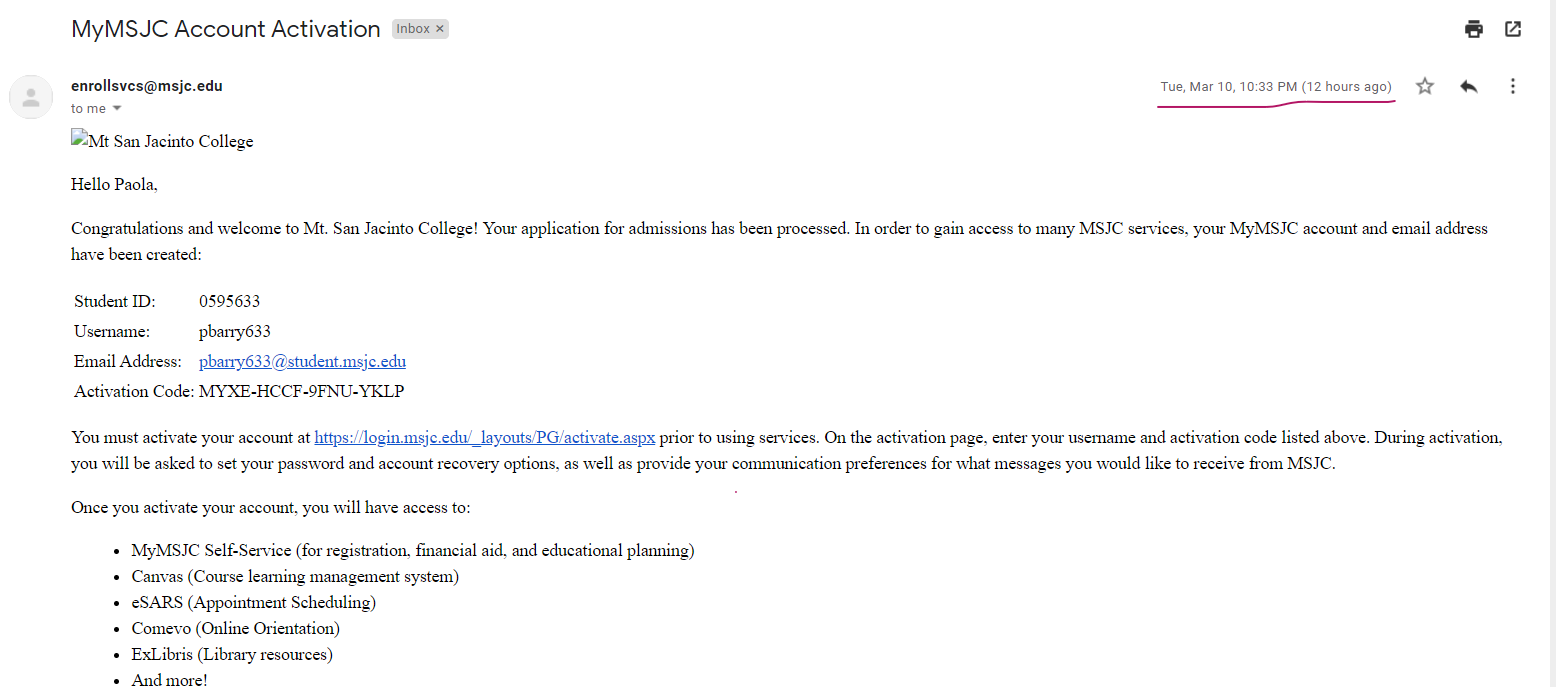Click sender address enrollsvcs@msjc.edu

(x=147, y=86)
